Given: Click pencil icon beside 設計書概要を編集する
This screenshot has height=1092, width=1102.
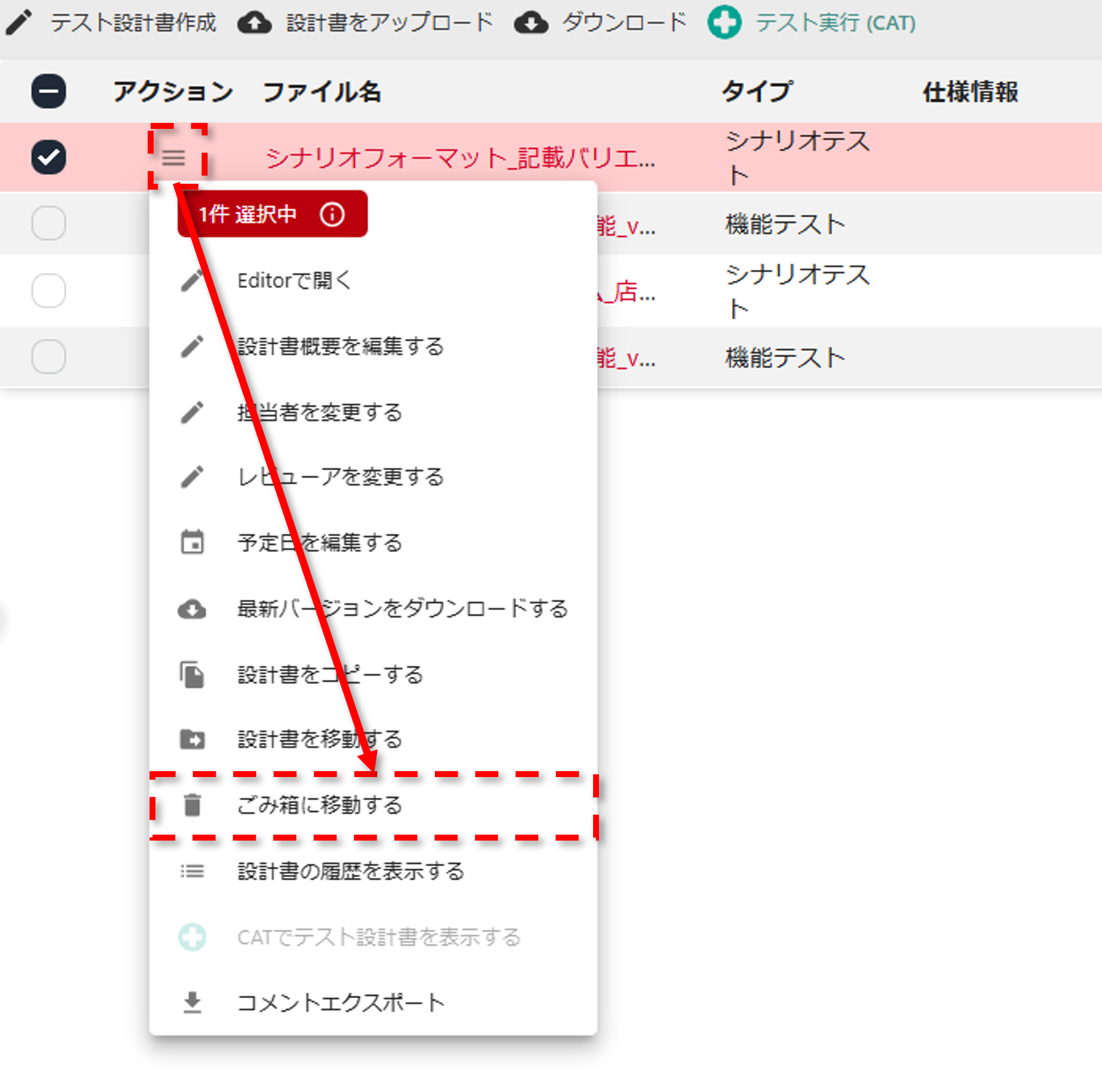Looking at the screenshot, I should [x=192, y=346].
